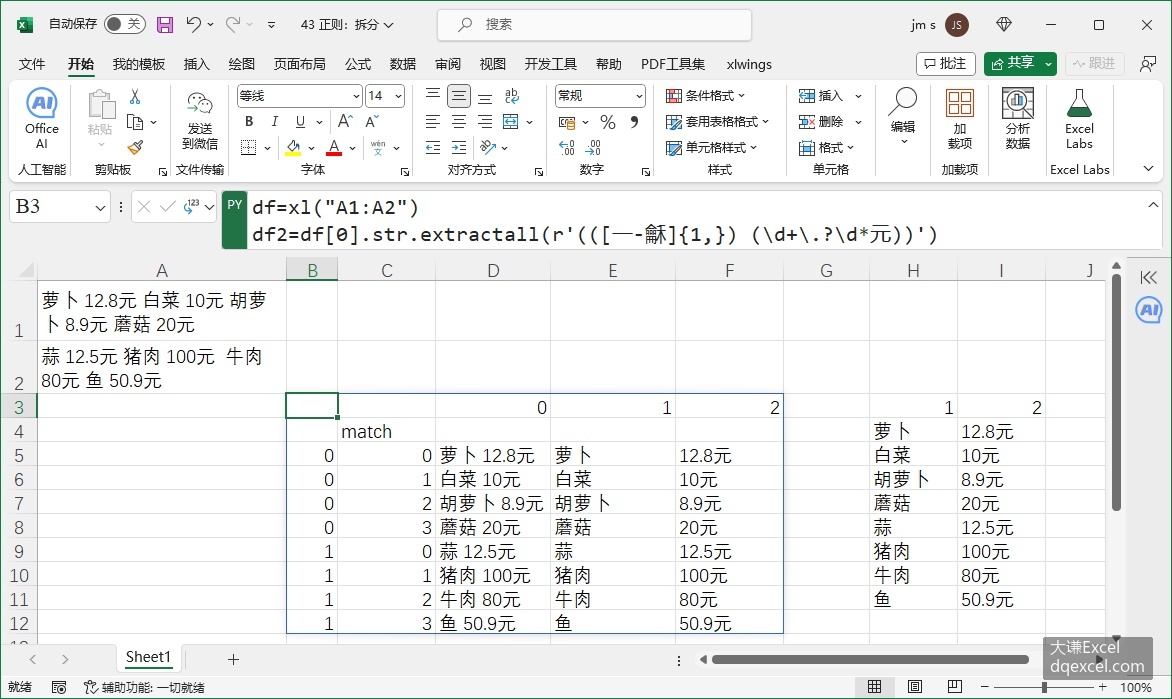Align cell text to the right

485,121
